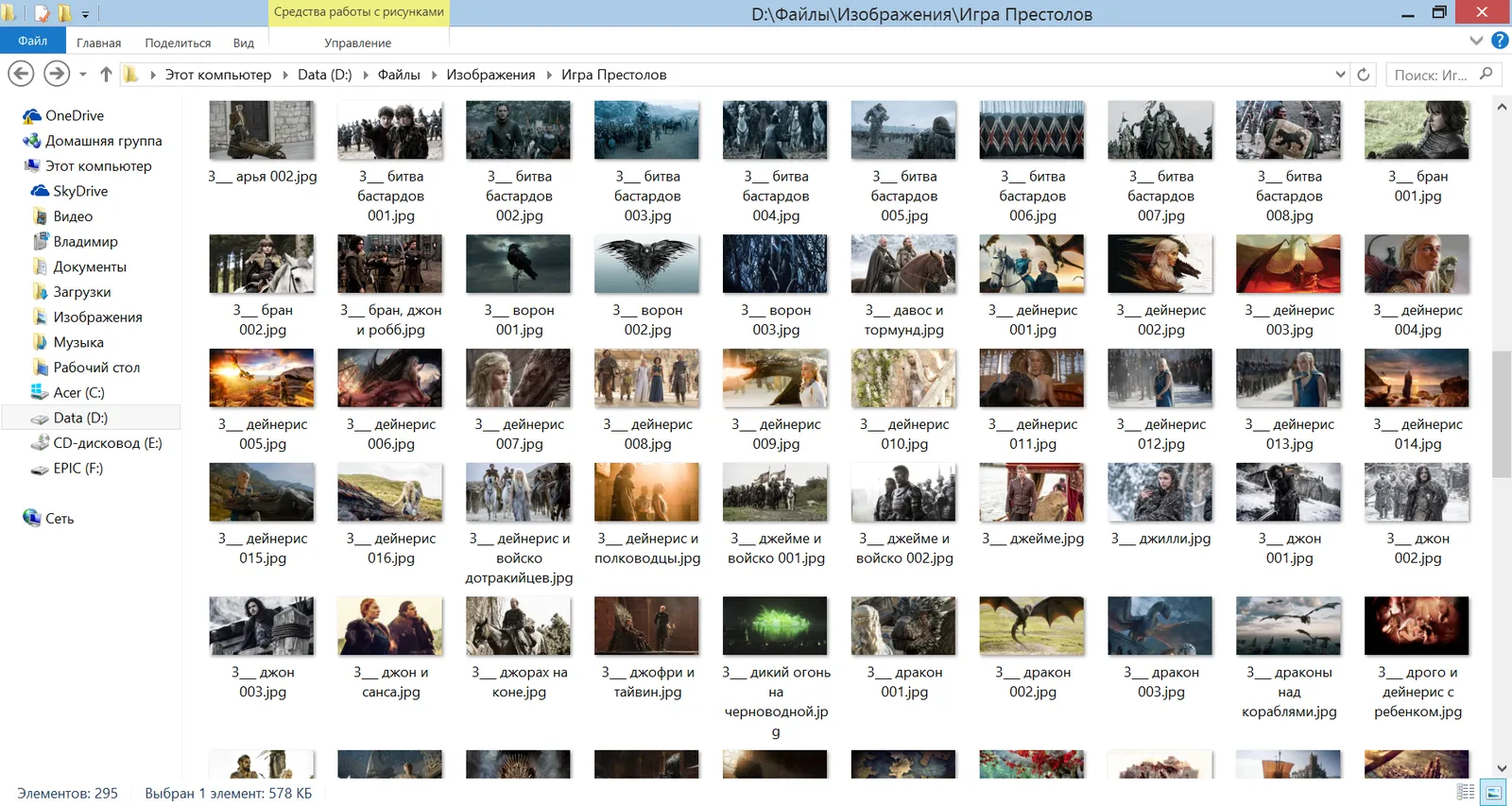This screenshot has width=1512, height=806.
Task: Click Data (D:) breadcrumb in address bar
Action: point(324,75)
